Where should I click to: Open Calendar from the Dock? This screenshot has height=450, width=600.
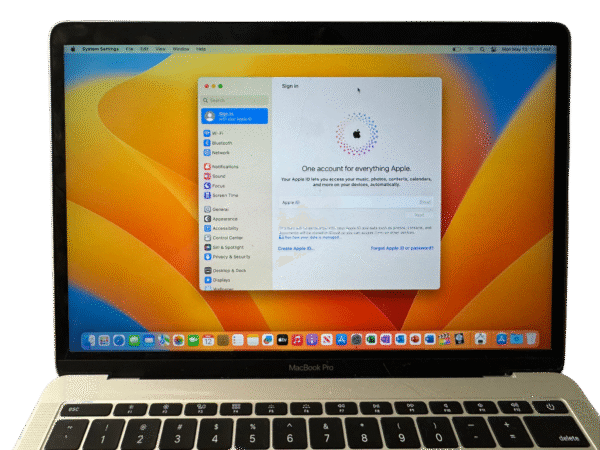pos(208,340)
